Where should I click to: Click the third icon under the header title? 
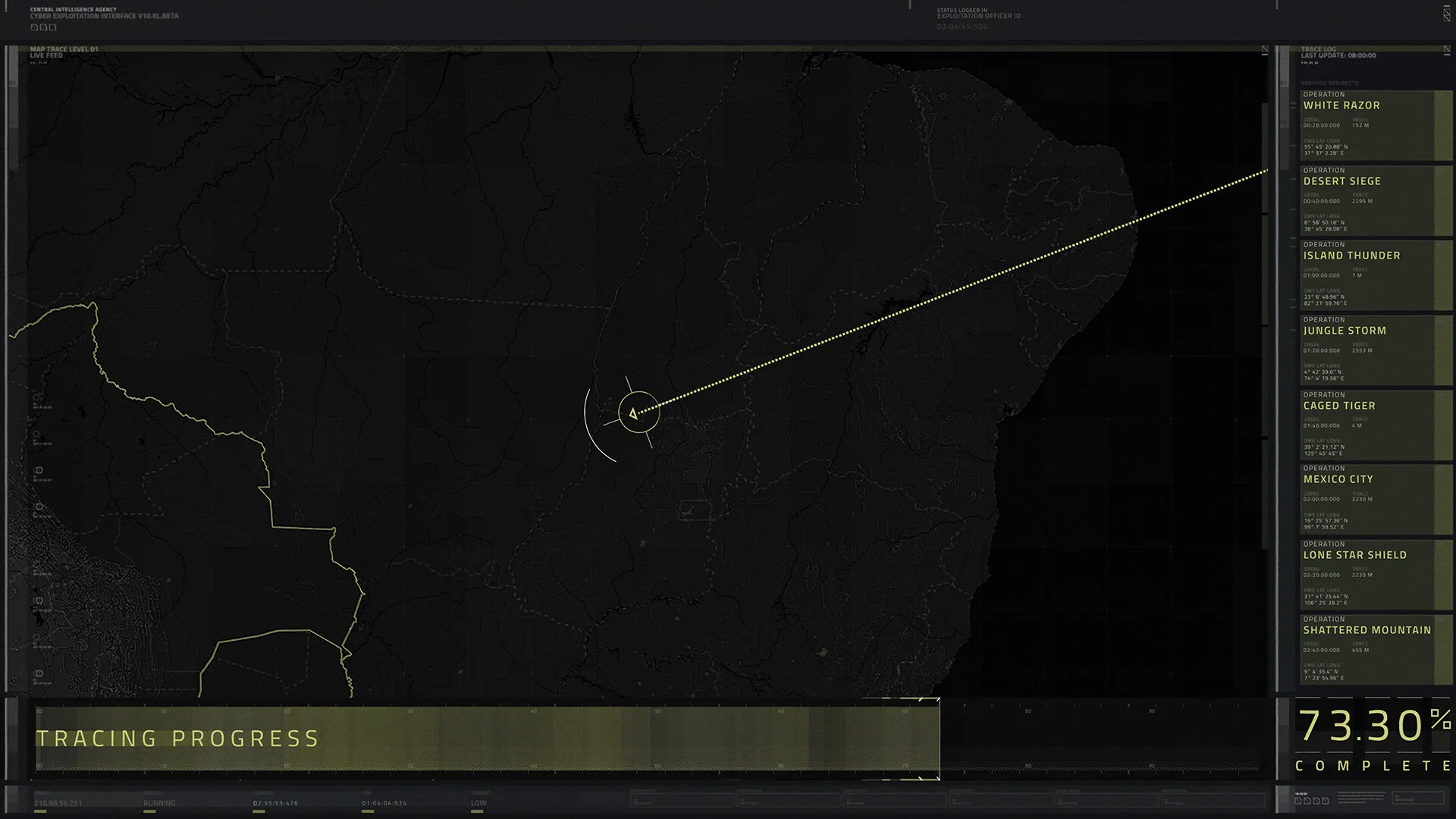(x=52, y=27)
